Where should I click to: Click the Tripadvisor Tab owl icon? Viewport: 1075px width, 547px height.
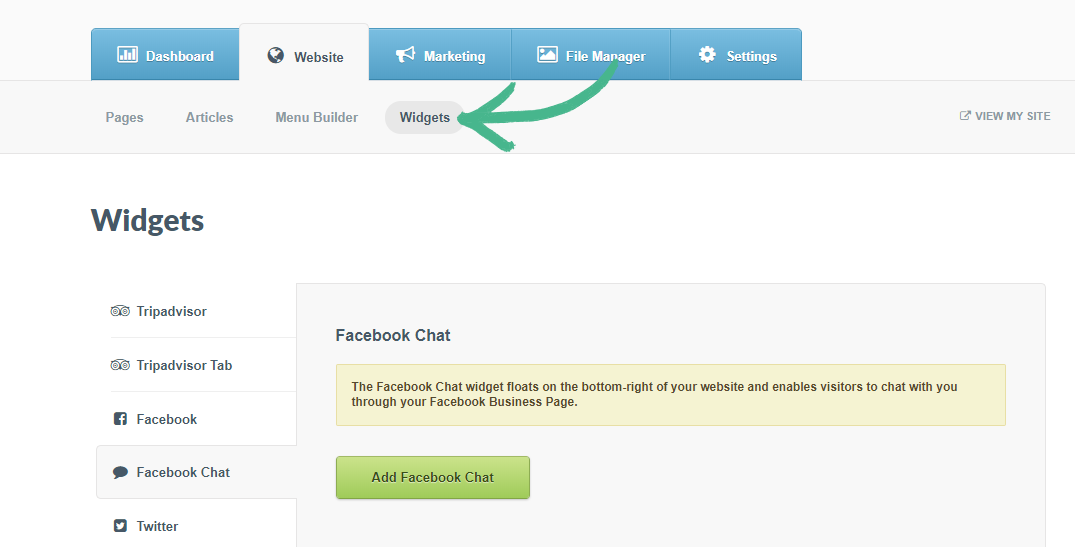(x=120, y=365)
